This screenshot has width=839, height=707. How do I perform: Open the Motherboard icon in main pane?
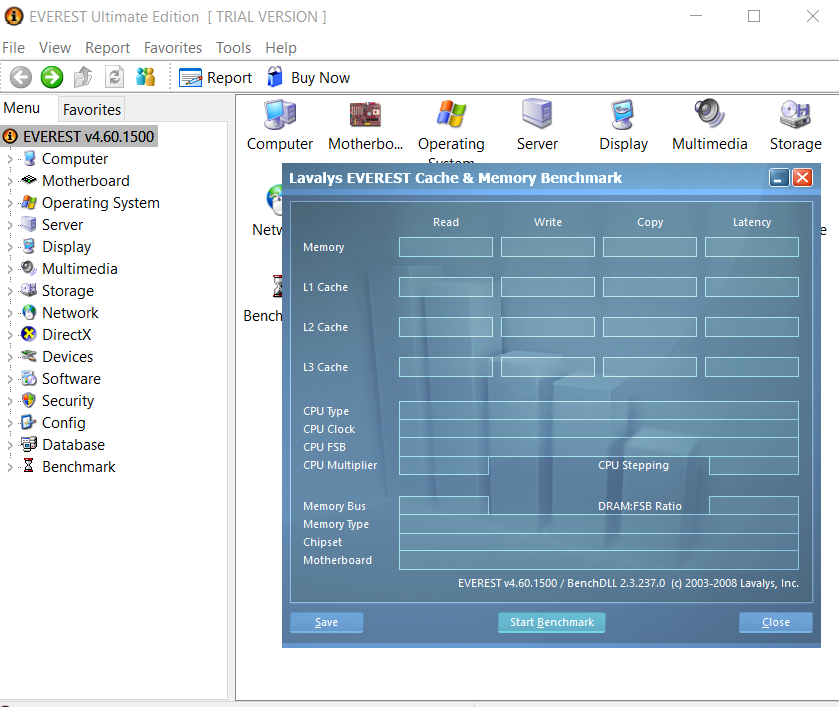365,115
